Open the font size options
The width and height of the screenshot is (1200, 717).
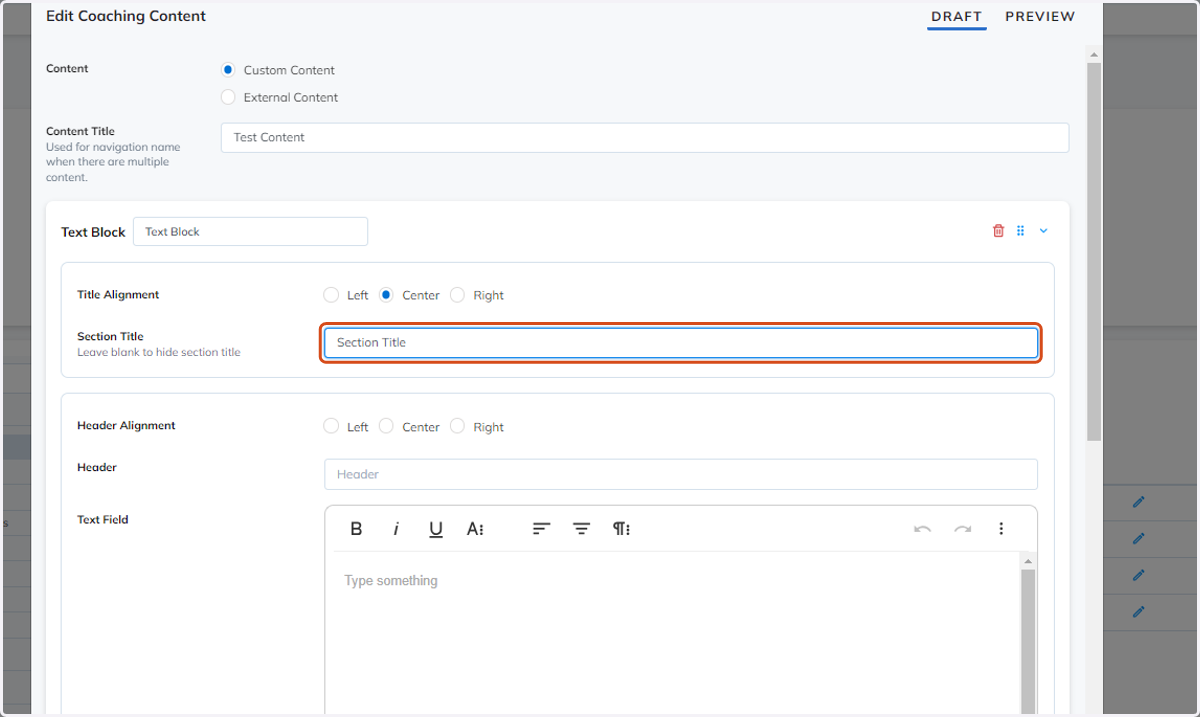[x=476, y=529]
